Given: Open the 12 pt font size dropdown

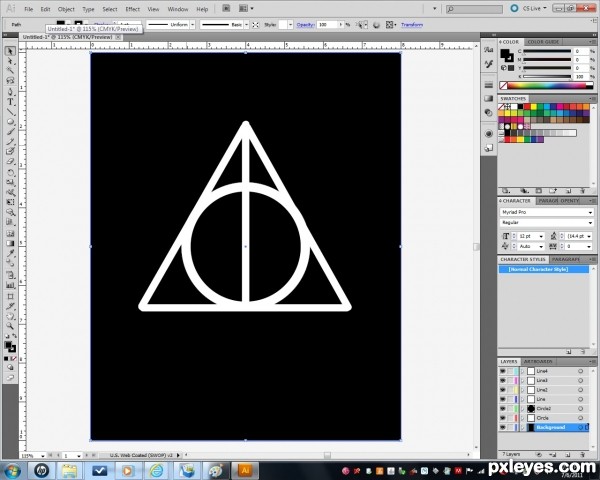Looking at the screenshot, I should click(x=541, y=236).
